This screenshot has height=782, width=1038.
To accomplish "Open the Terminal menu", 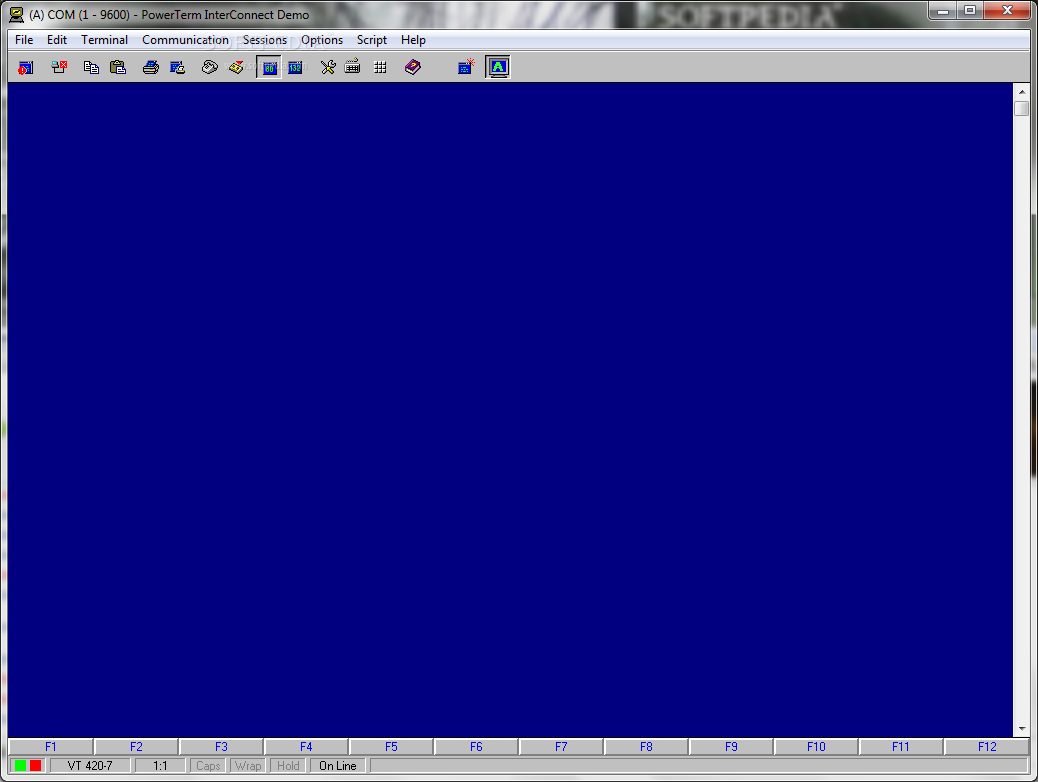I will [105, 40].
